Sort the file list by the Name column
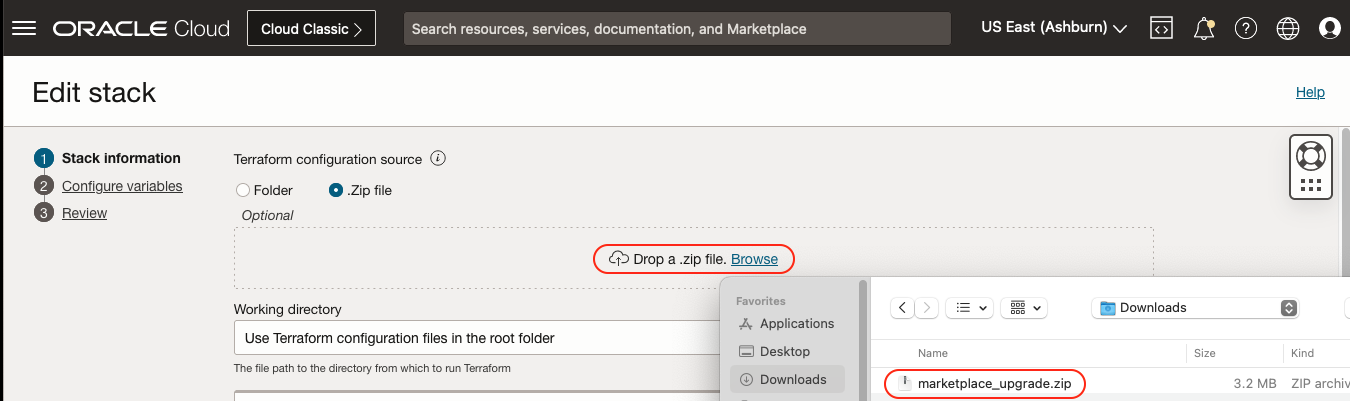This screenshot has width=1350, height=401. (932, 353)
